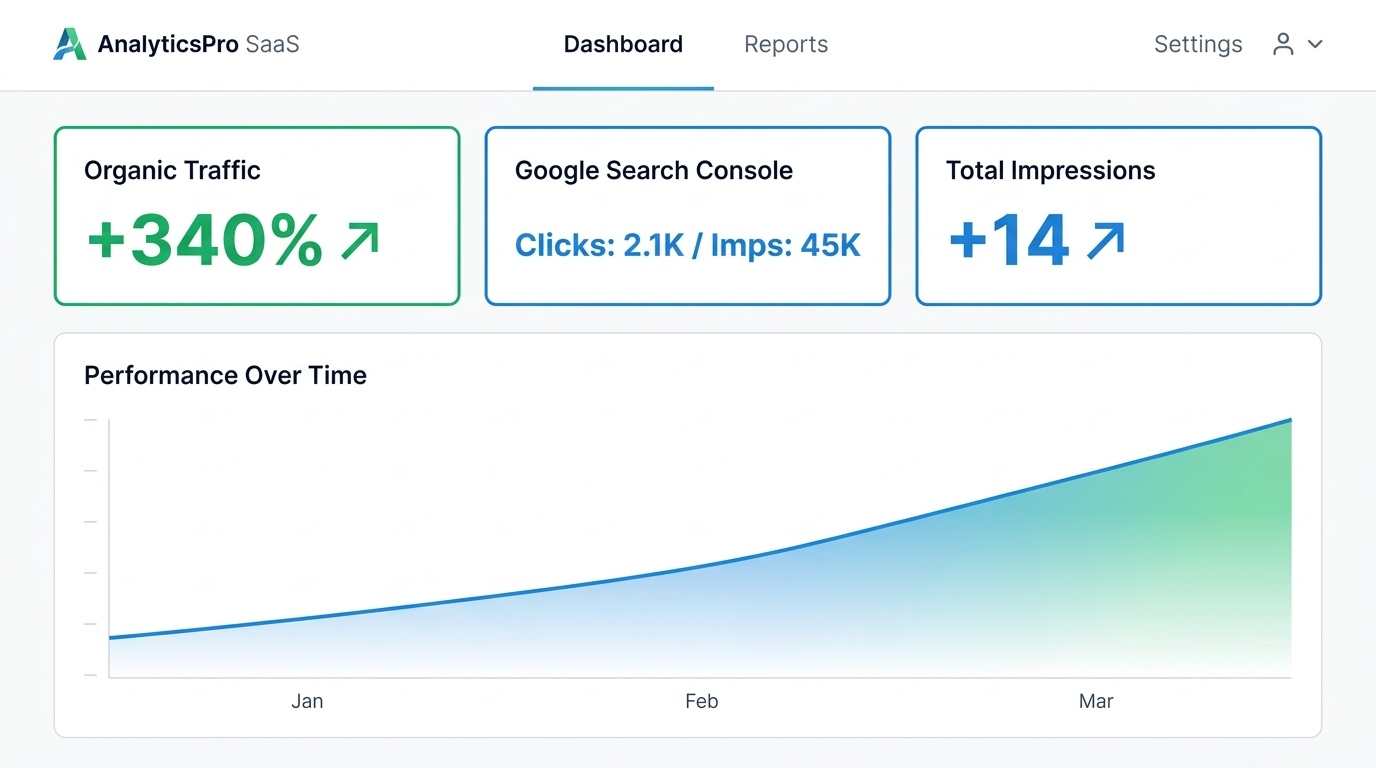Click the AnalyticsPro logo icon

pos(69,44)
